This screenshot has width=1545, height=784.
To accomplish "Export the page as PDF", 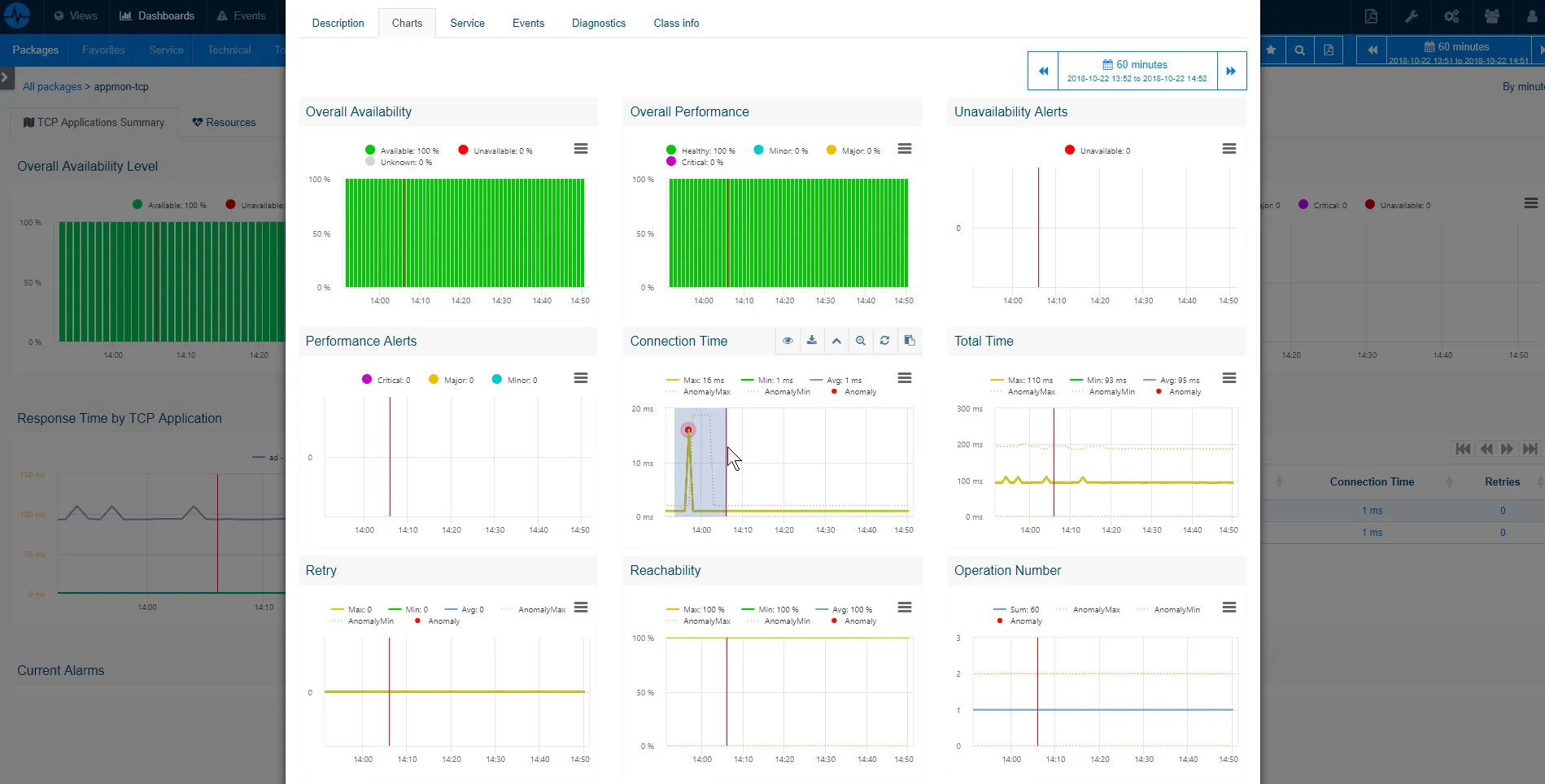I will tap(1371, 16).
